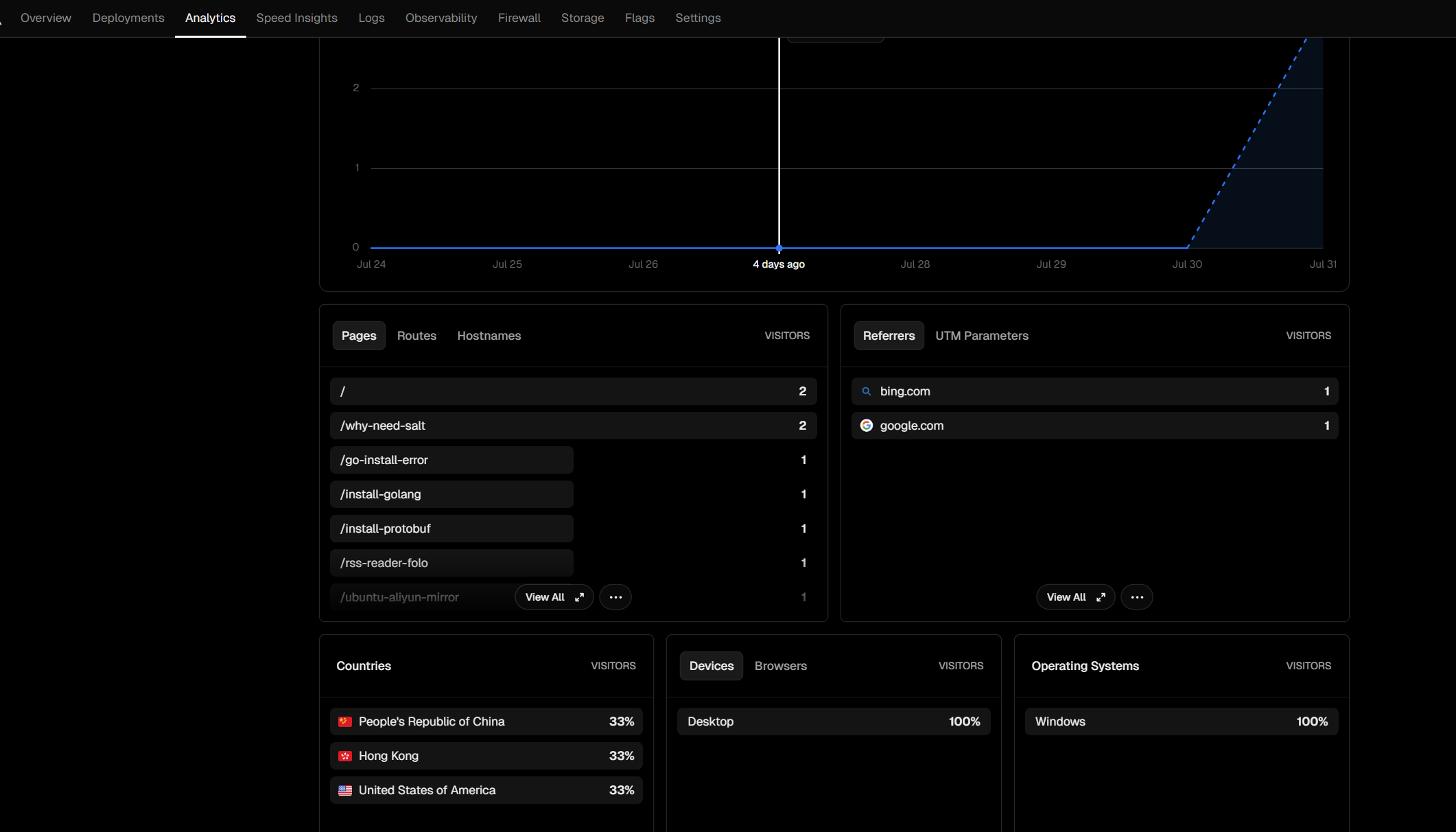Image resolution: width=1456 pixels, height=832 pixels.
Task: Click the Google logo icon
Action: 867,426
